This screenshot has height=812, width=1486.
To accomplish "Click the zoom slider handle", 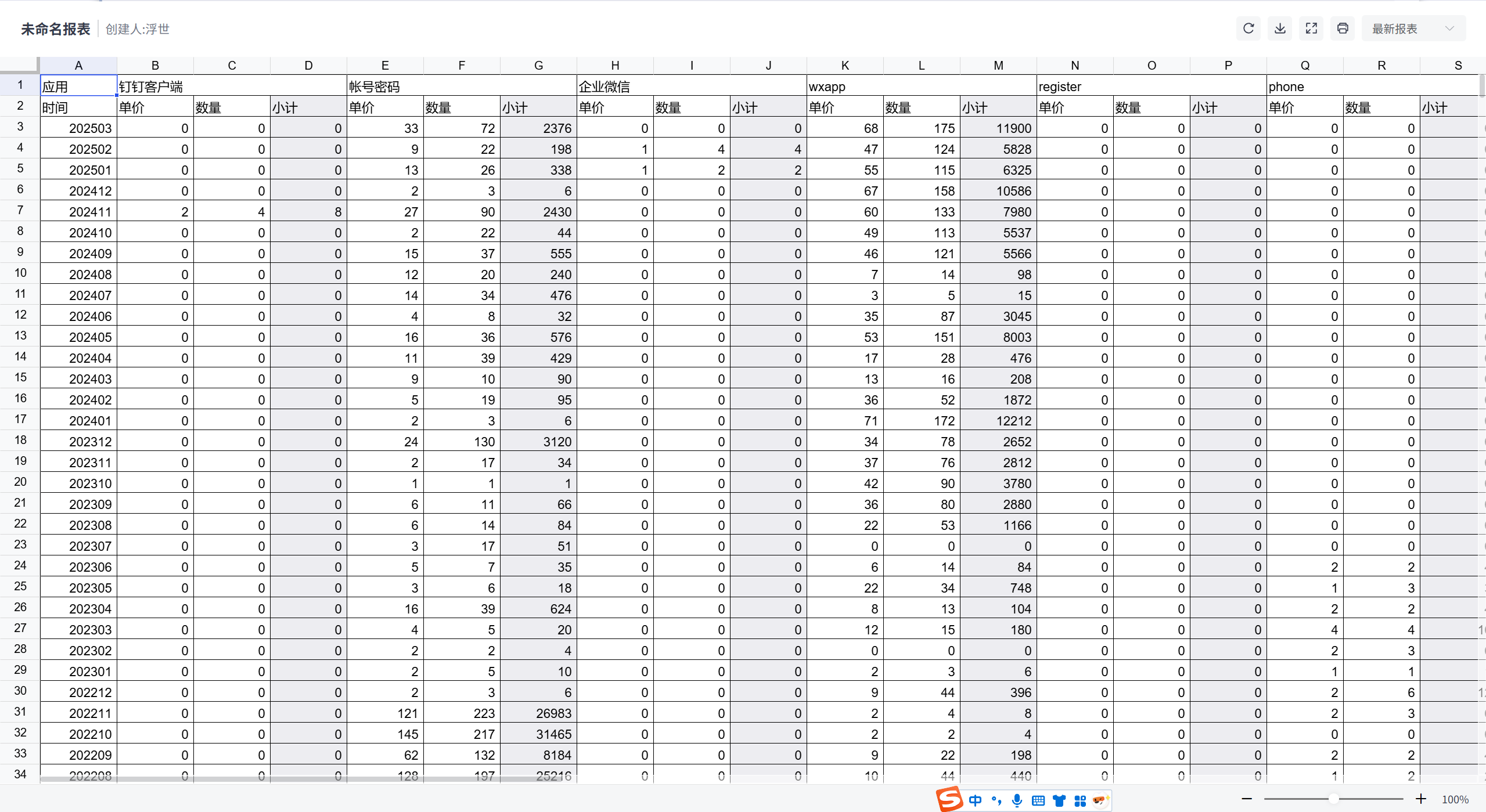I will pyautogui.click(x=1334, y=799).
